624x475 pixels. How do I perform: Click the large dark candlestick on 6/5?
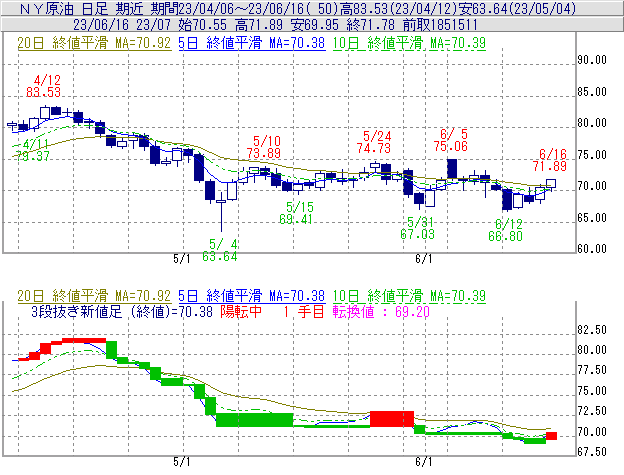tap(452, 169)
